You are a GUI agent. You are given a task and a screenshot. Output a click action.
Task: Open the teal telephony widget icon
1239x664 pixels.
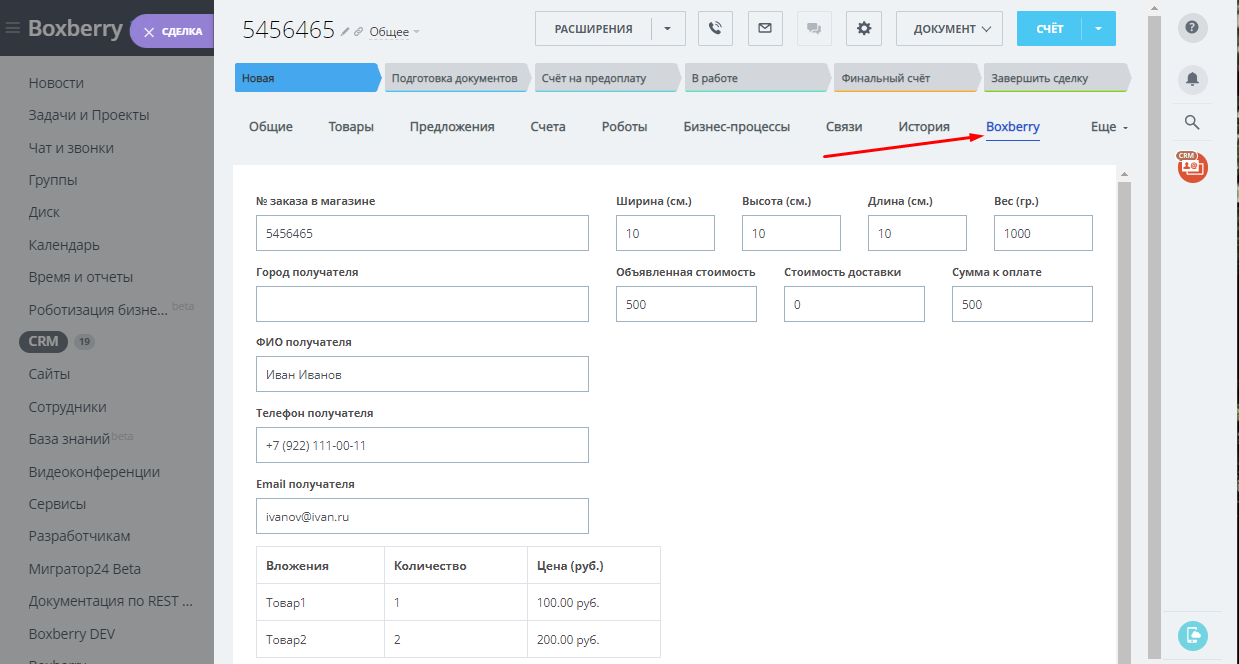tap(1193, 636)
